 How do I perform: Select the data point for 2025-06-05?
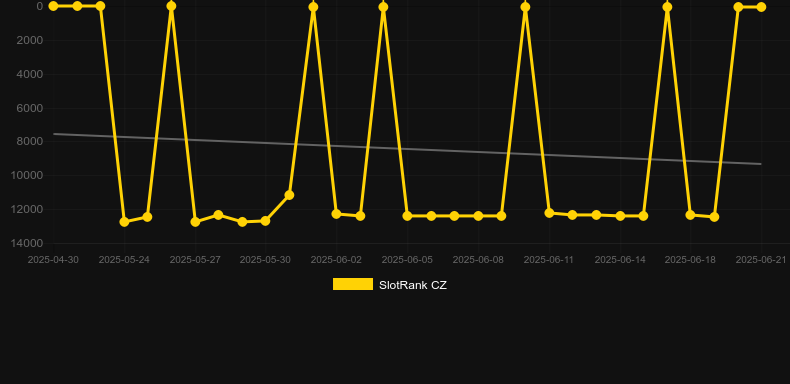(x=408, y=216)
